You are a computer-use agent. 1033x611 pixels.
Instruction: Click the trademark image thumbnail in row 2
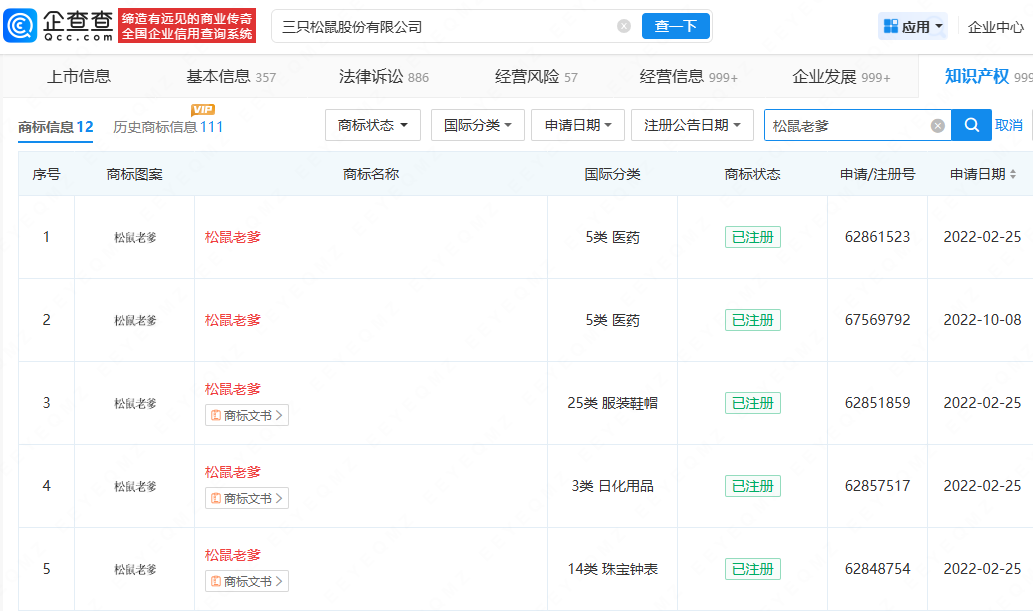(133, 320)
